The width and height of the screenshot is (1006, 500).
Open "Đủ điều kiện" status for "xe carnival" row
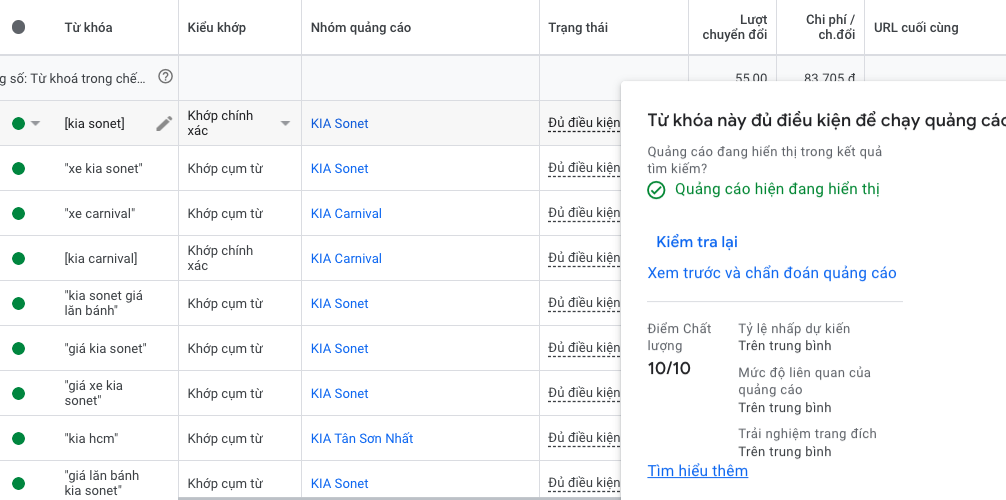tap(584, 214)
